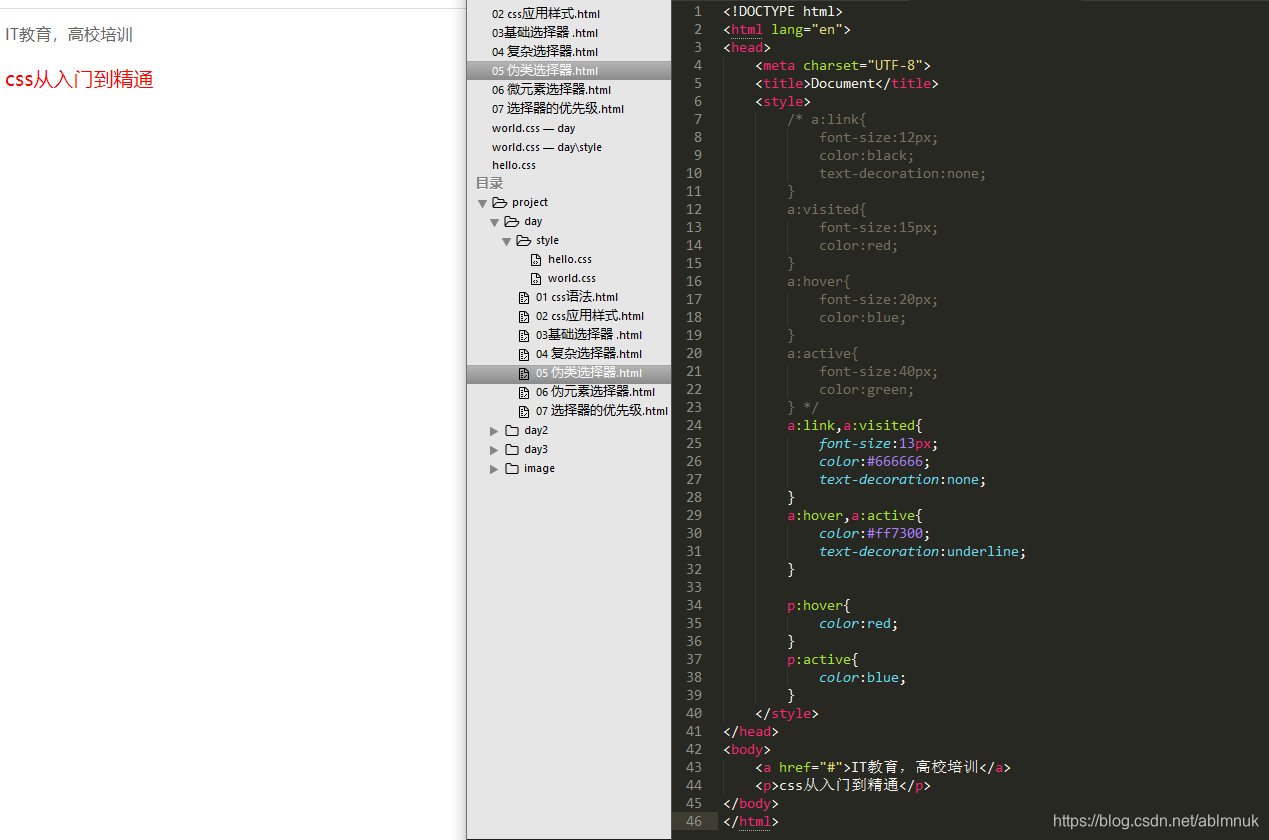This screenshot has height=840, width=1269.
Task: Expand the image folder arrow
Action: (x=494, y=468)
